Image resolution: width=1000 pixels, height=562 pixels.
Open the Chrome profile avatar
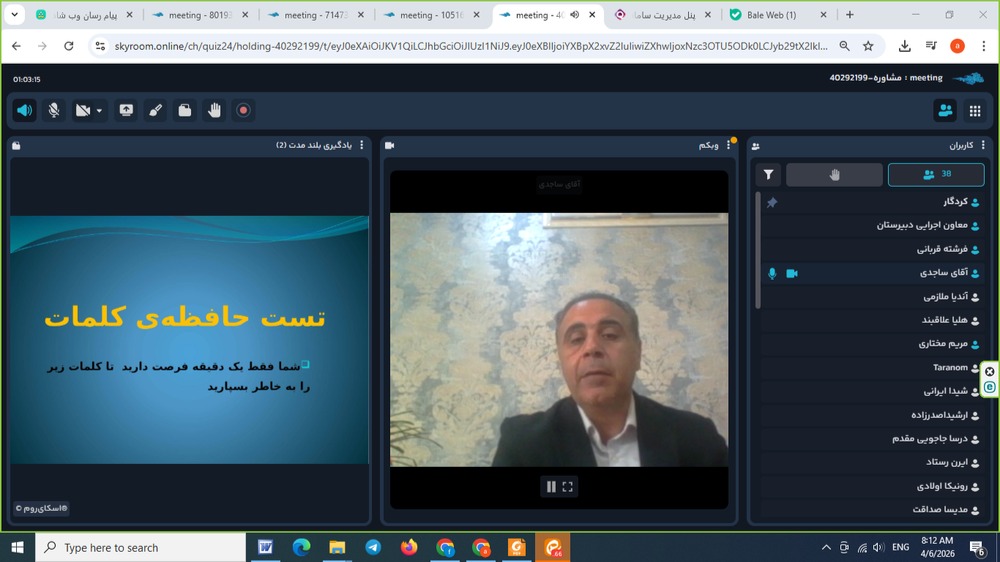pos(957,46)
